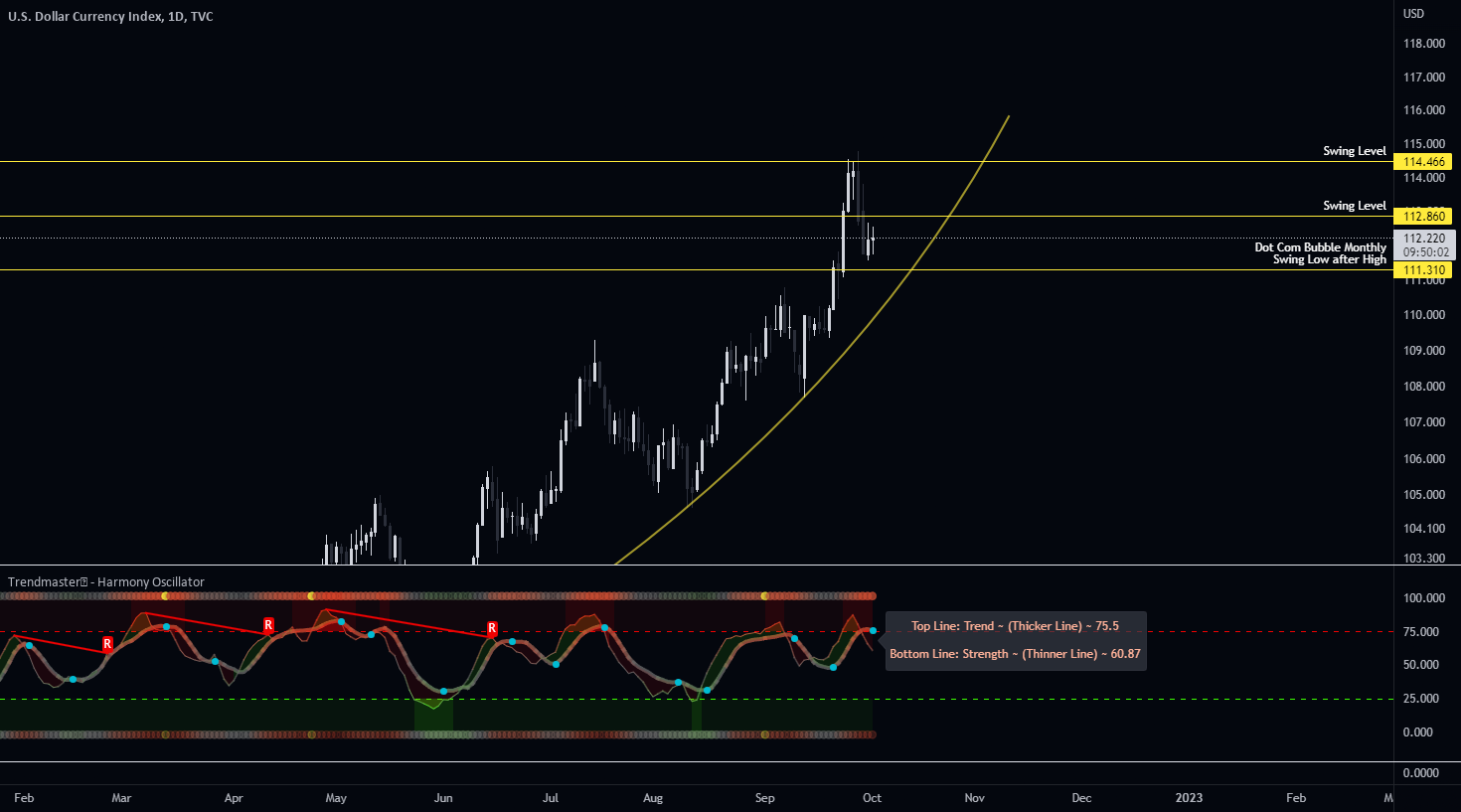
Task: Click the 107.000 price axis label
Action: (1424, 422)
